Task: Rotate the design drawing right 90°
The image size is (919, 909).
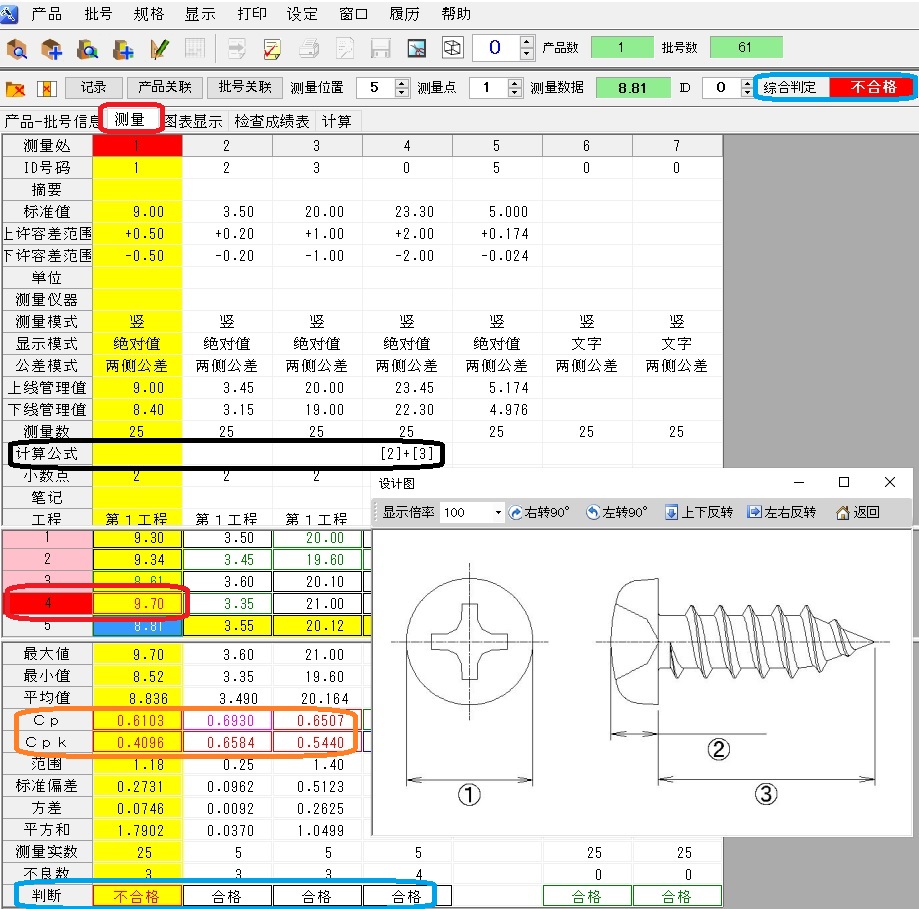Action: (x=538, y=512)
